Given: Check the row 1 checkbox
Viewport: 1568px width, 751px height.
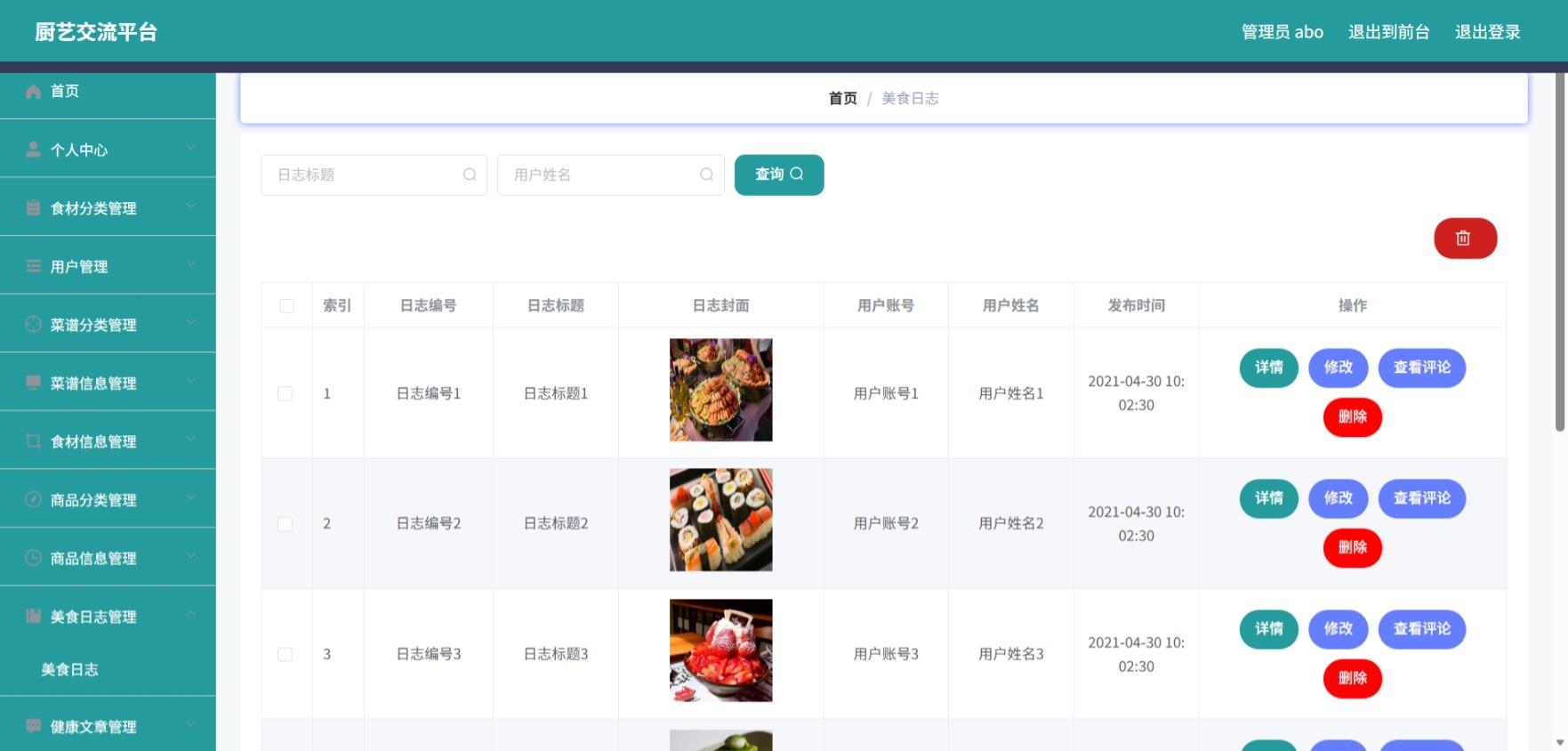Looking at the screenshot, I should tap(285, 393).
